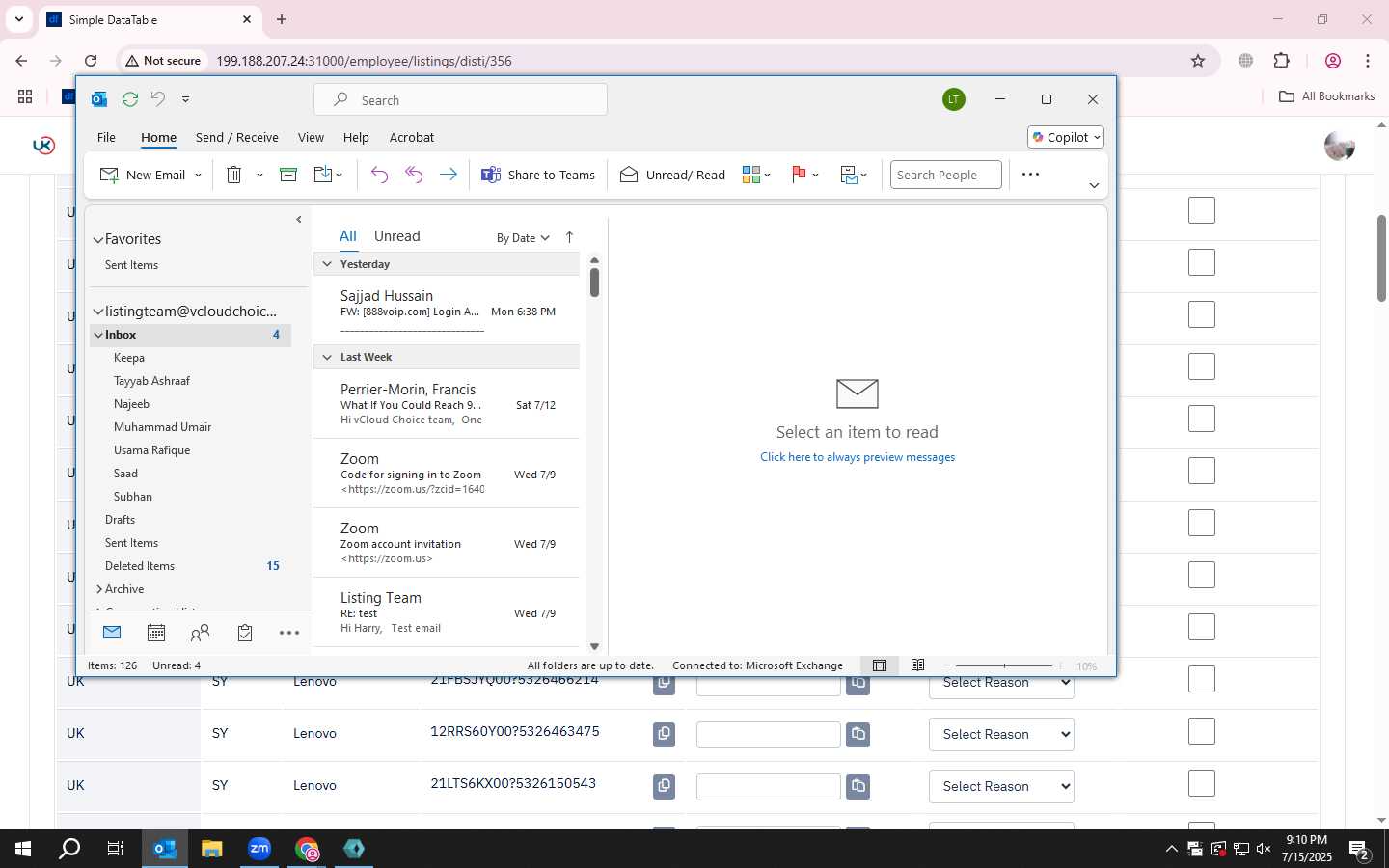The width and height of the screenshot is (1389, 868).
Task: Open the Help ribbon tab
Action: click(x=356, y=137)
